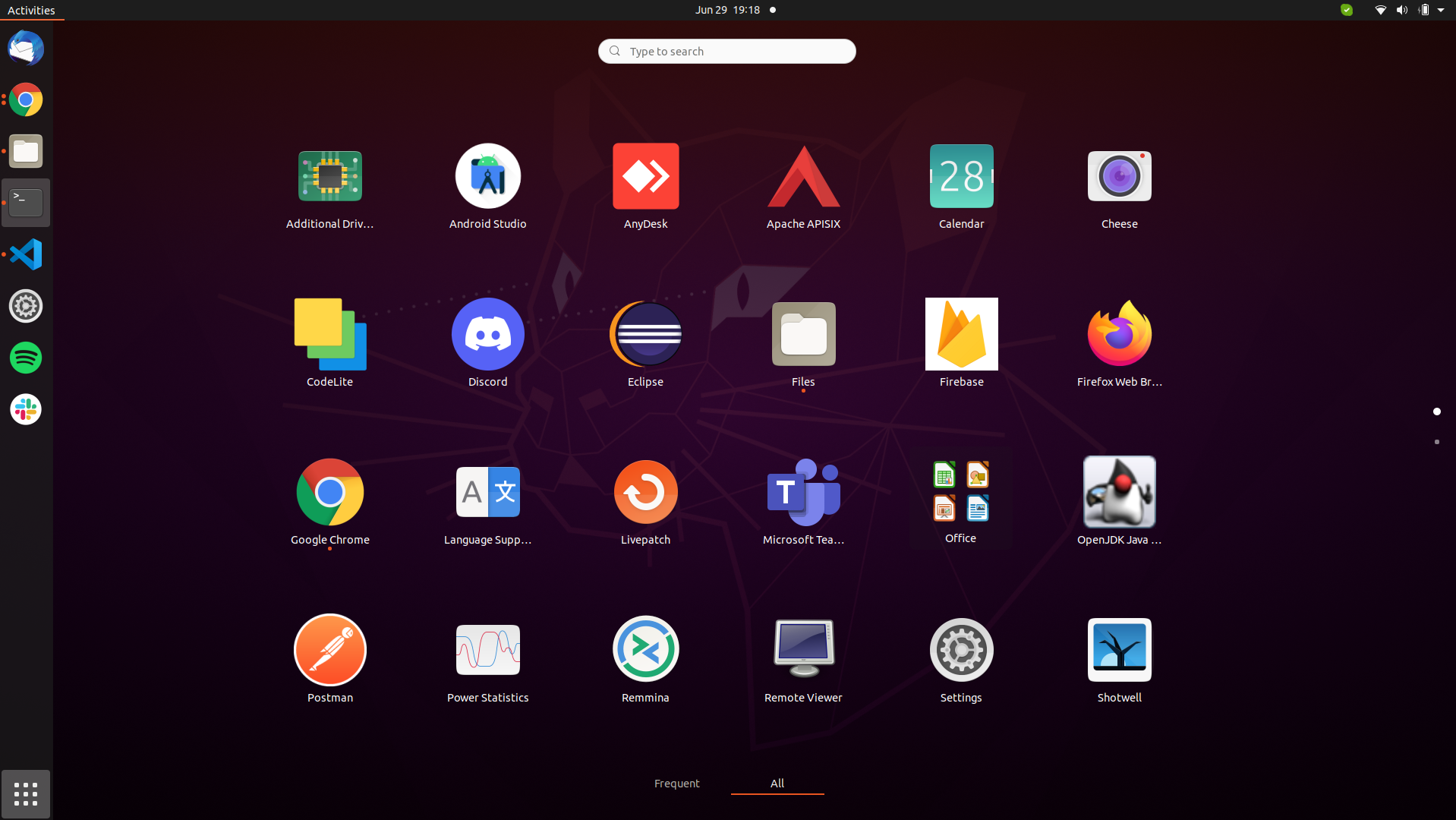Image resolution: width=1456 pixels, height=820 pixels.
Task: Launch Visual Studio Code from dock
Action: (26, 254)
